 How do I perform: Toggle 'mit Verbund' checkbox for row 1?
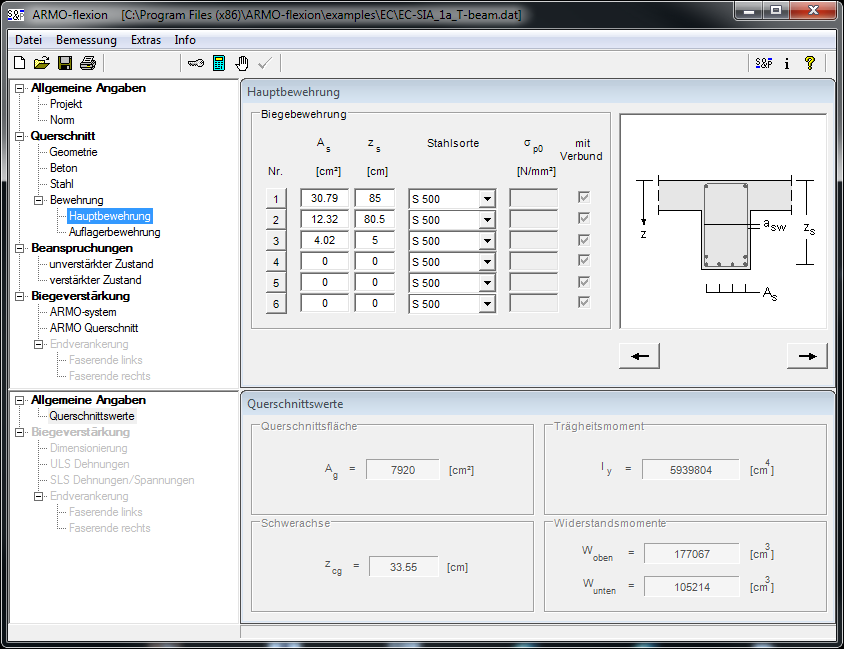[x=584, y=198]
